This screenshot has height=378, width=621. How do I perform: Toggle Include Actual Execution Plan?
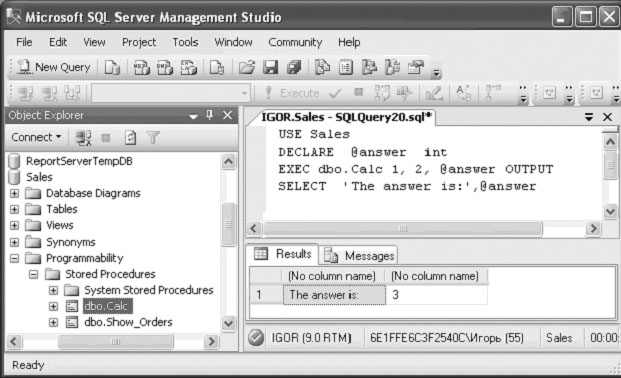(x=493, y=94)
